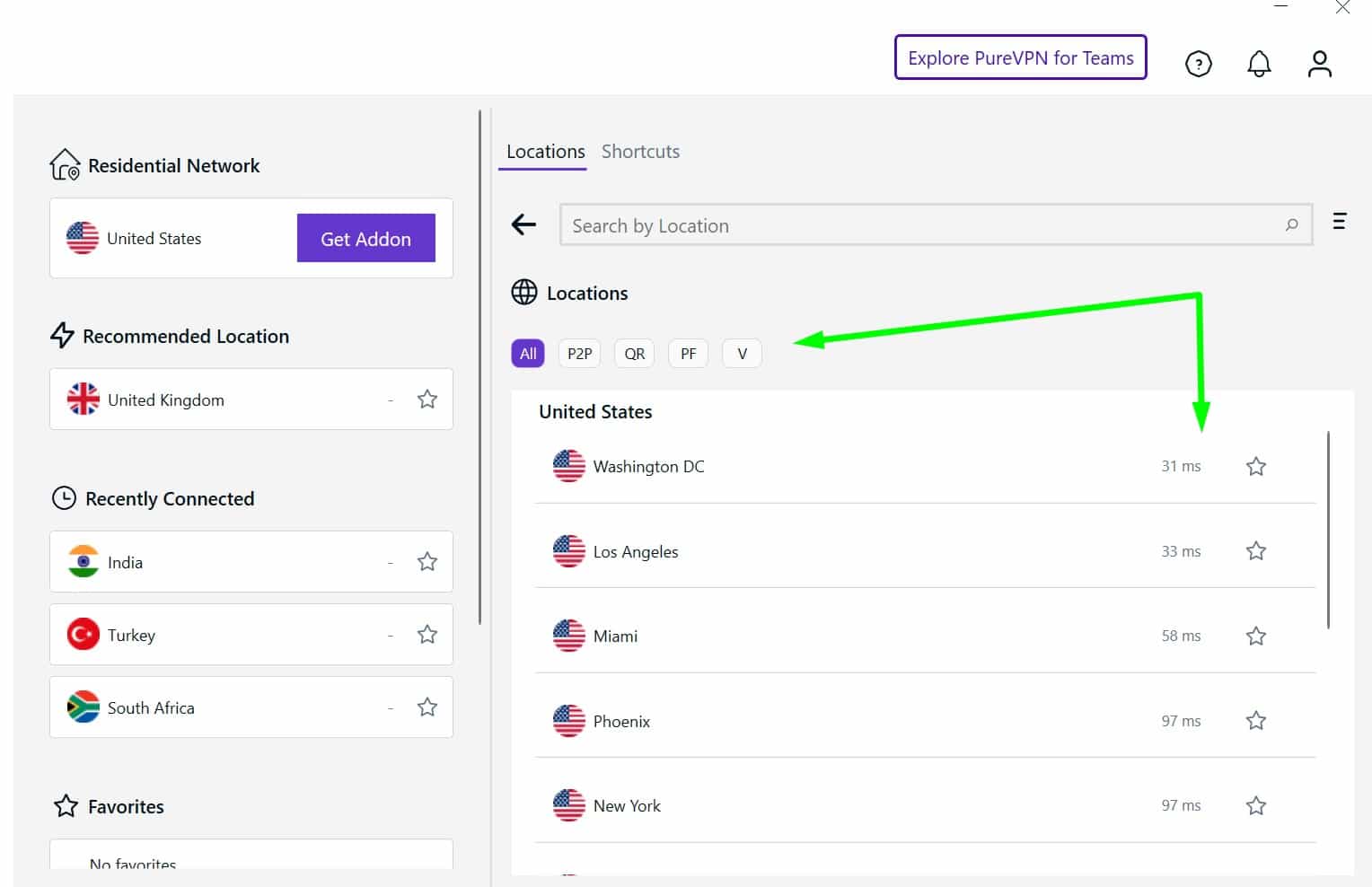
Task: Click the flag next to Los Angeles
Action: pos(569,551)
